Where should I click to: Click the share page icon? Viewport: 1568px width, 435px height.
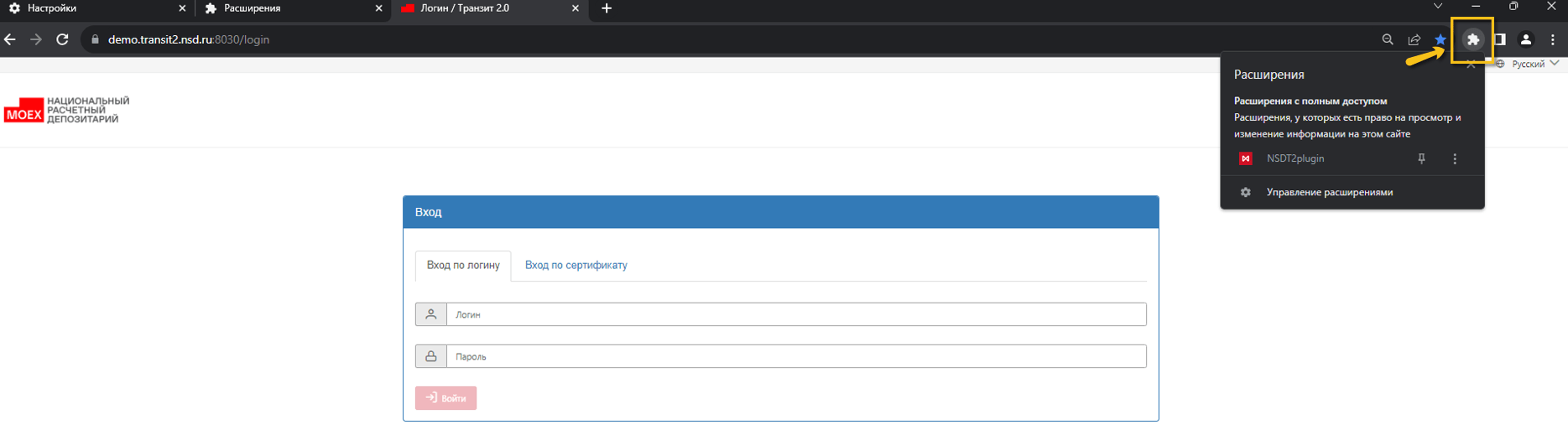pyautogui.click(x=1414, y=39)
